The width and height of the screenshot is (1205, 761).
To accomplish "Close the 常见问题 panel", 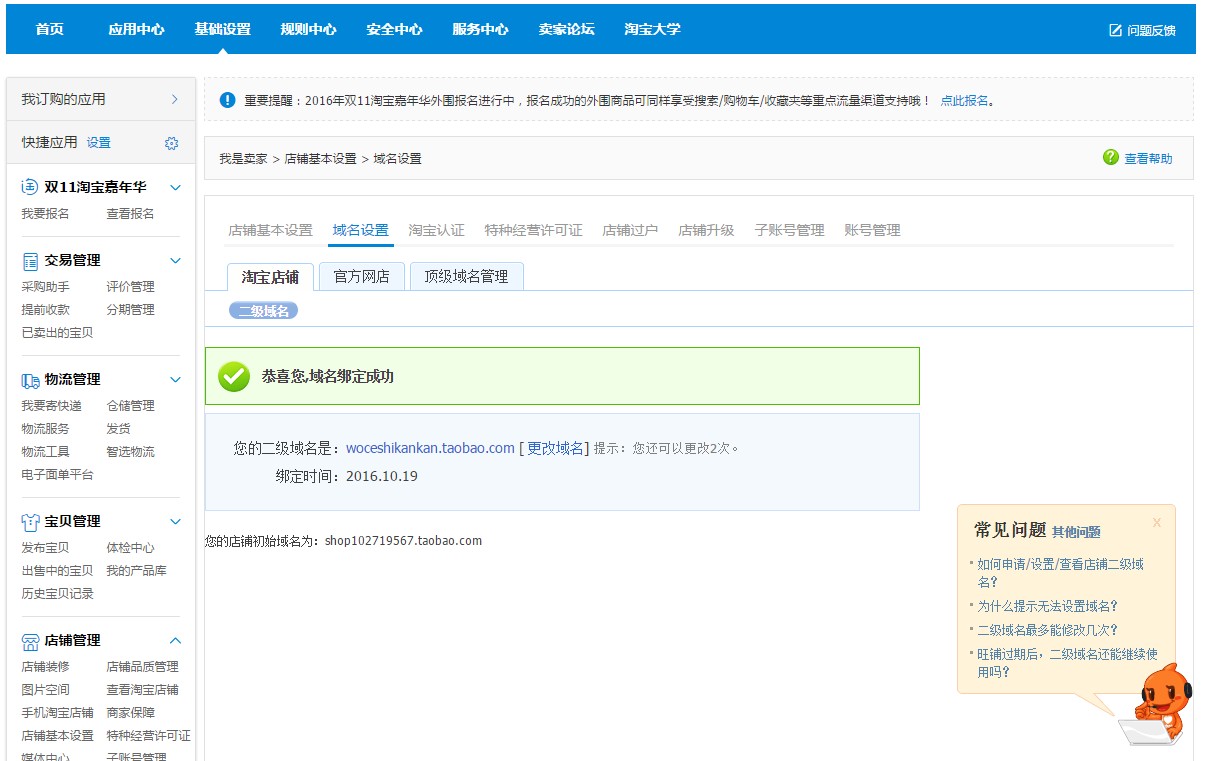I will pos(1156,522).
